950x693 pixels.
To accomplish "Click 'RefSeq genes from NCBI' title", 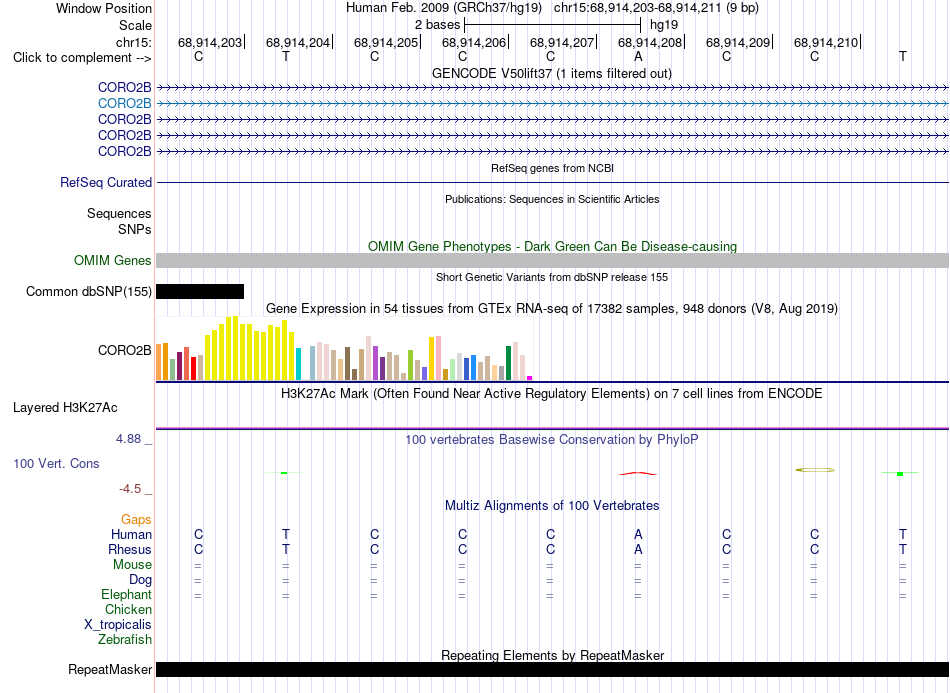I will coord(552,168).
